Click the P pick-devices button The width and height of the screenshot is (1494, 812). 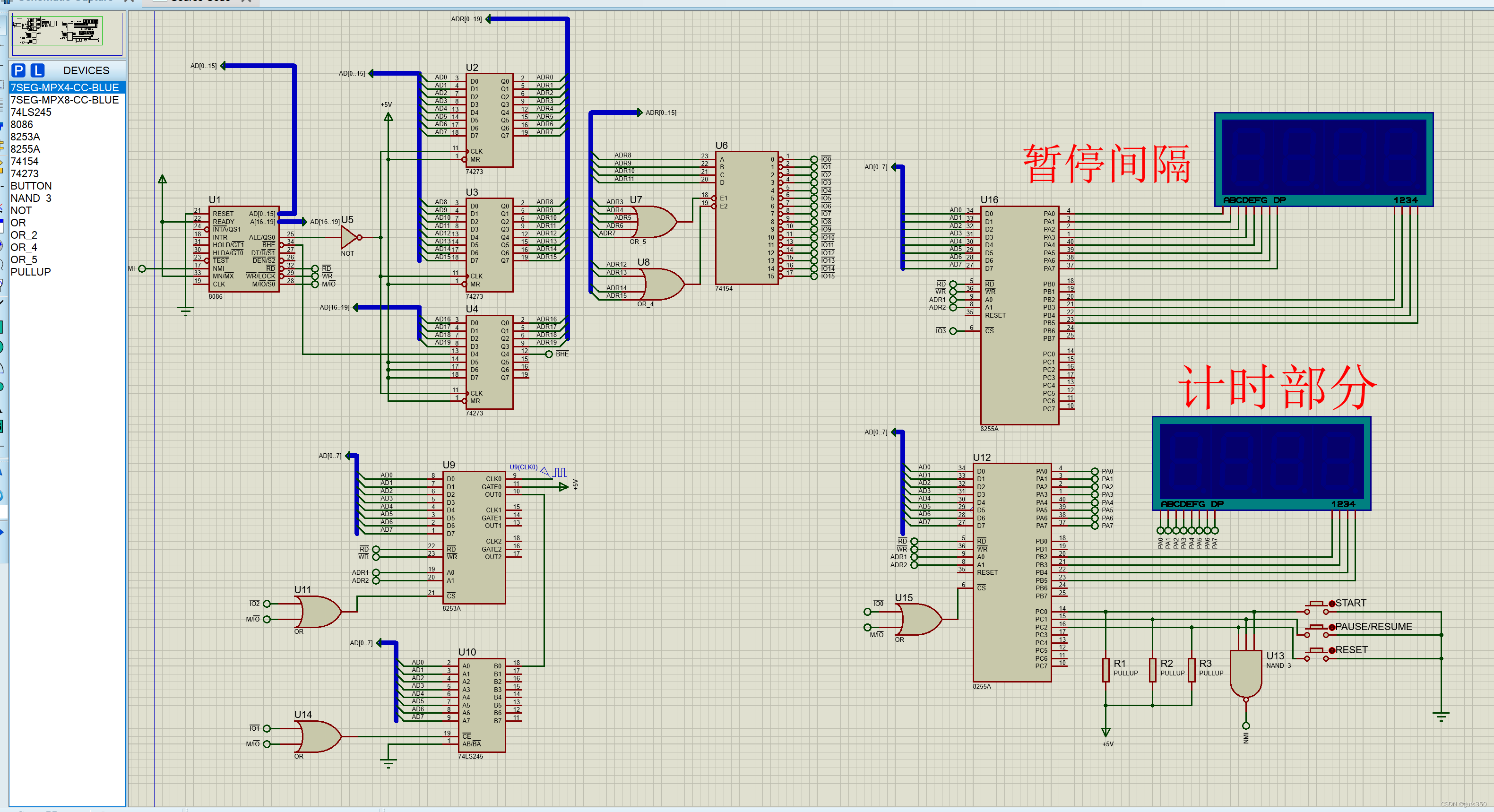tap(18, 70)
